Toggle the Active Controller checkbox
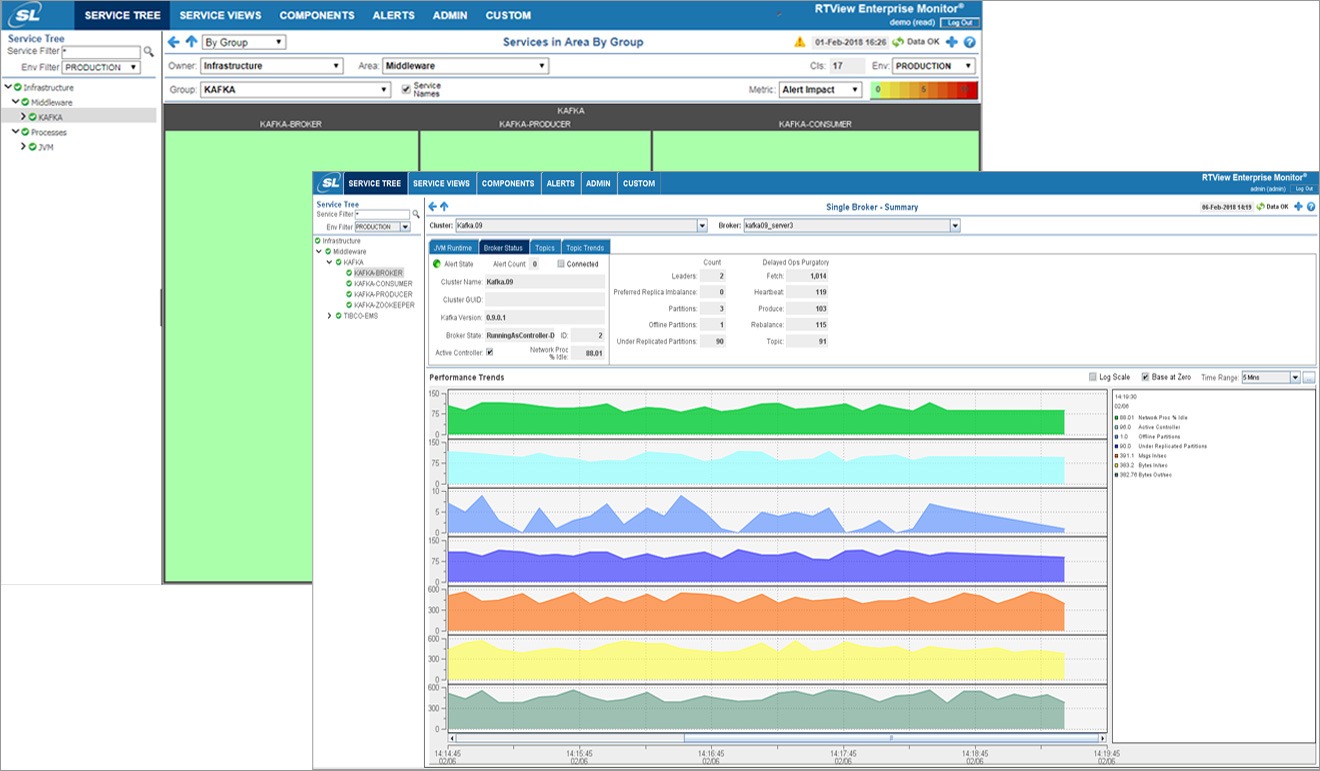The image size is (1320, 771). coord(490,352)
